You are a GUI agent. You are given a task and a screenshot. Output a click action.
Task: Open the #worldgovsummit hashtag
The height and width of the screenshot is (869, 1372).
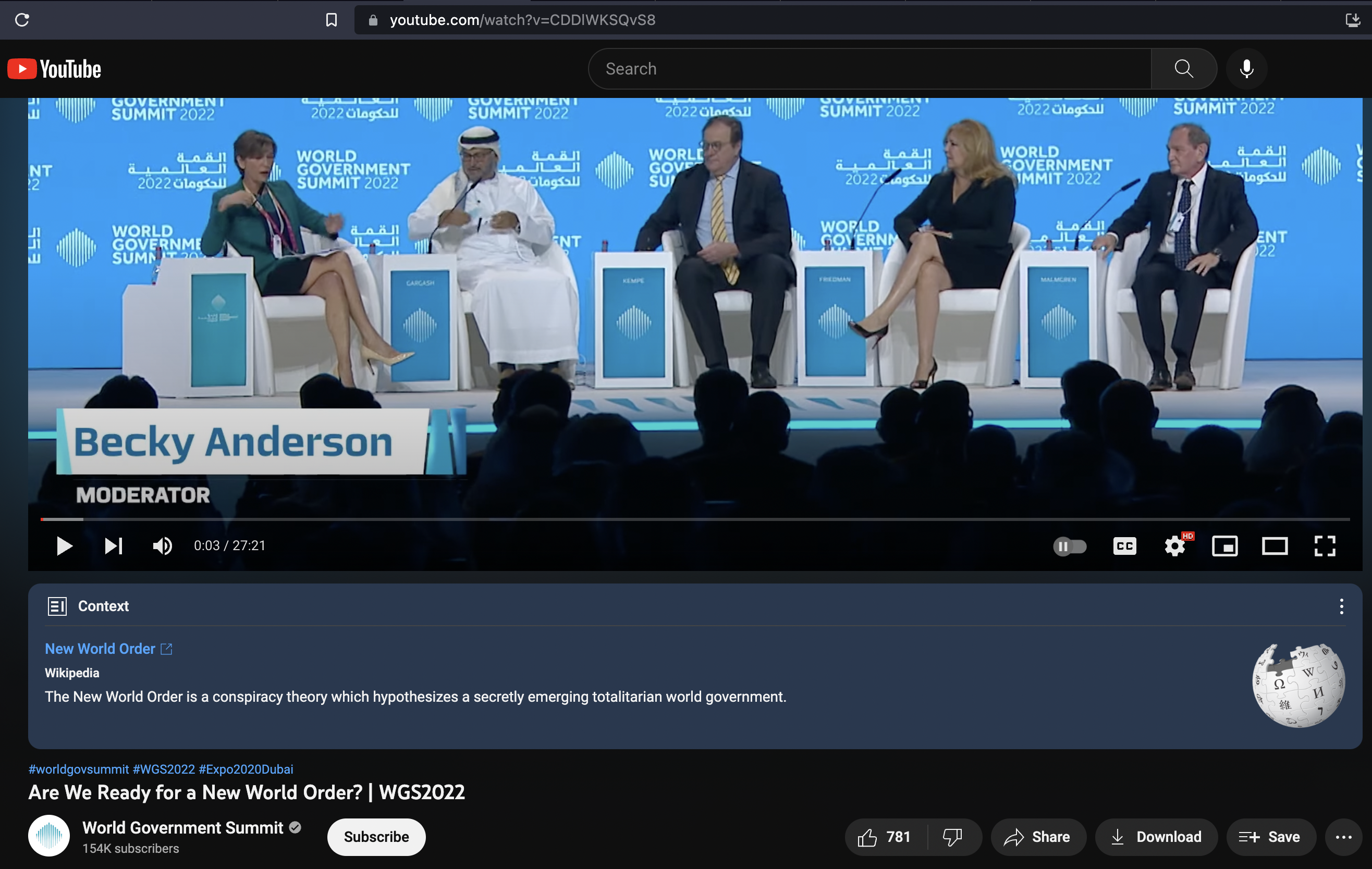click(x=79, y=769)
